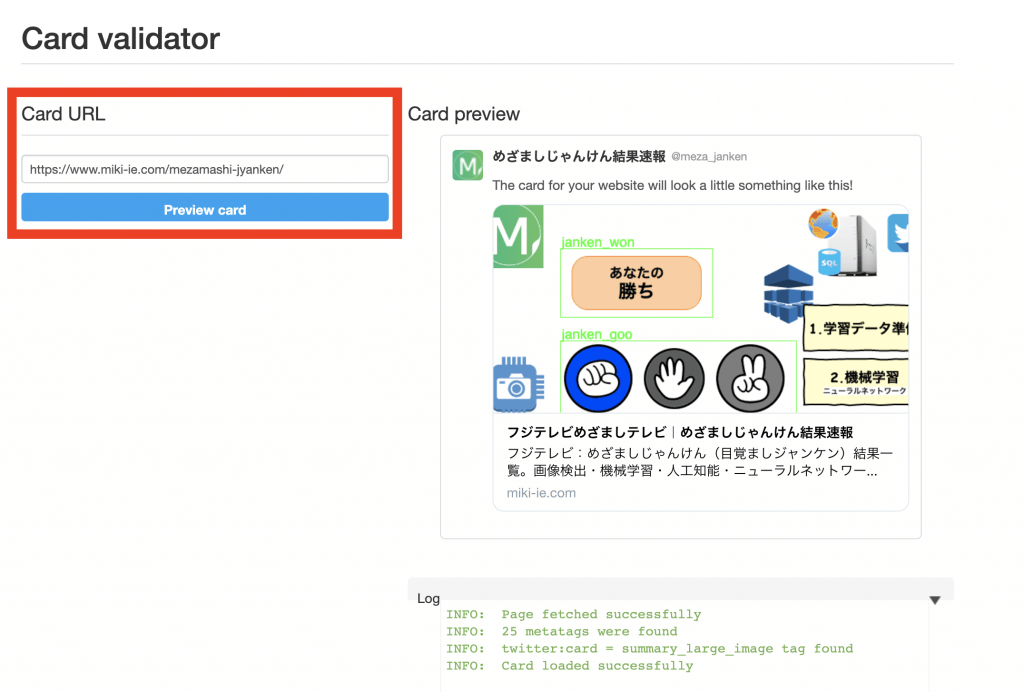Click the green M profile avatar

pyautogui.click(x=468, y=165)
